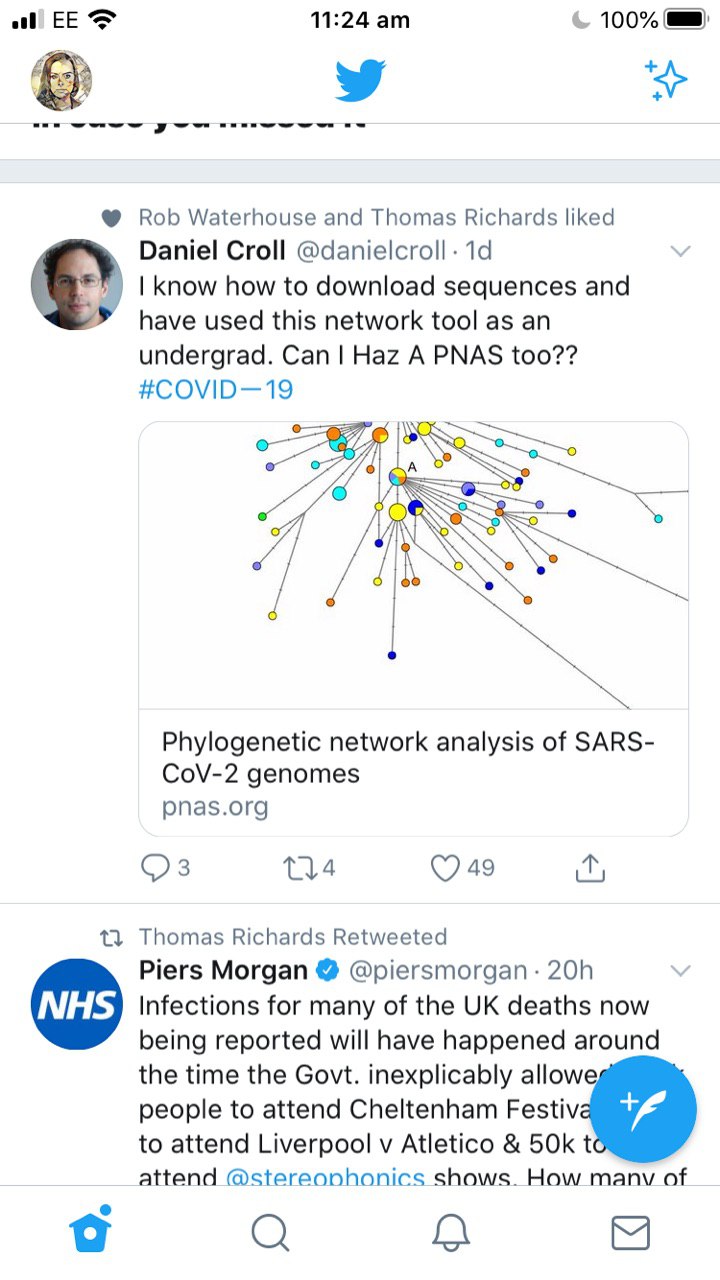
Task: Open your profile avatar menu
Action: click(x=62, y=80)
